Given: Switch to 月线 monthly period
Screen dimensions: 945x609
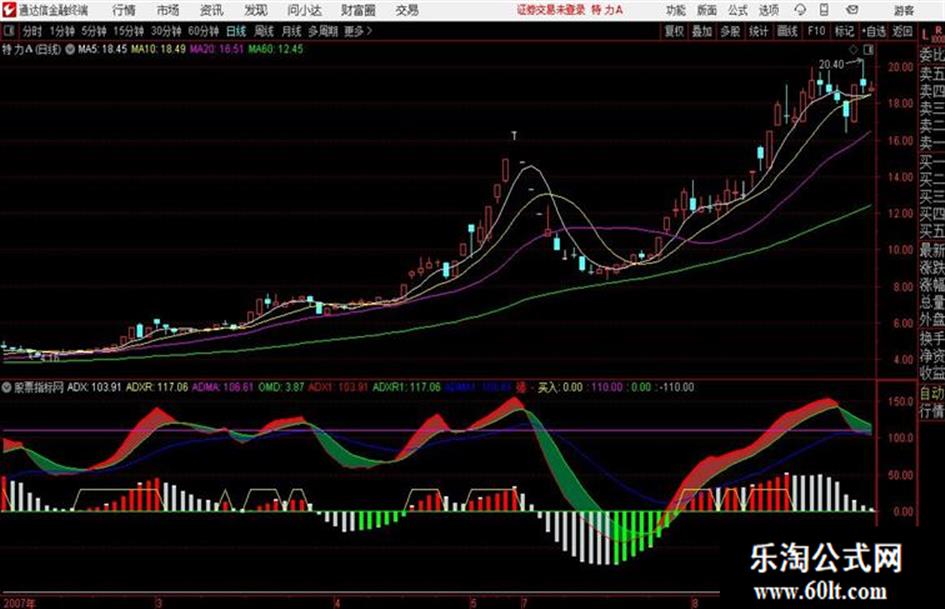Looking at the screenshot, I should 292,31.
